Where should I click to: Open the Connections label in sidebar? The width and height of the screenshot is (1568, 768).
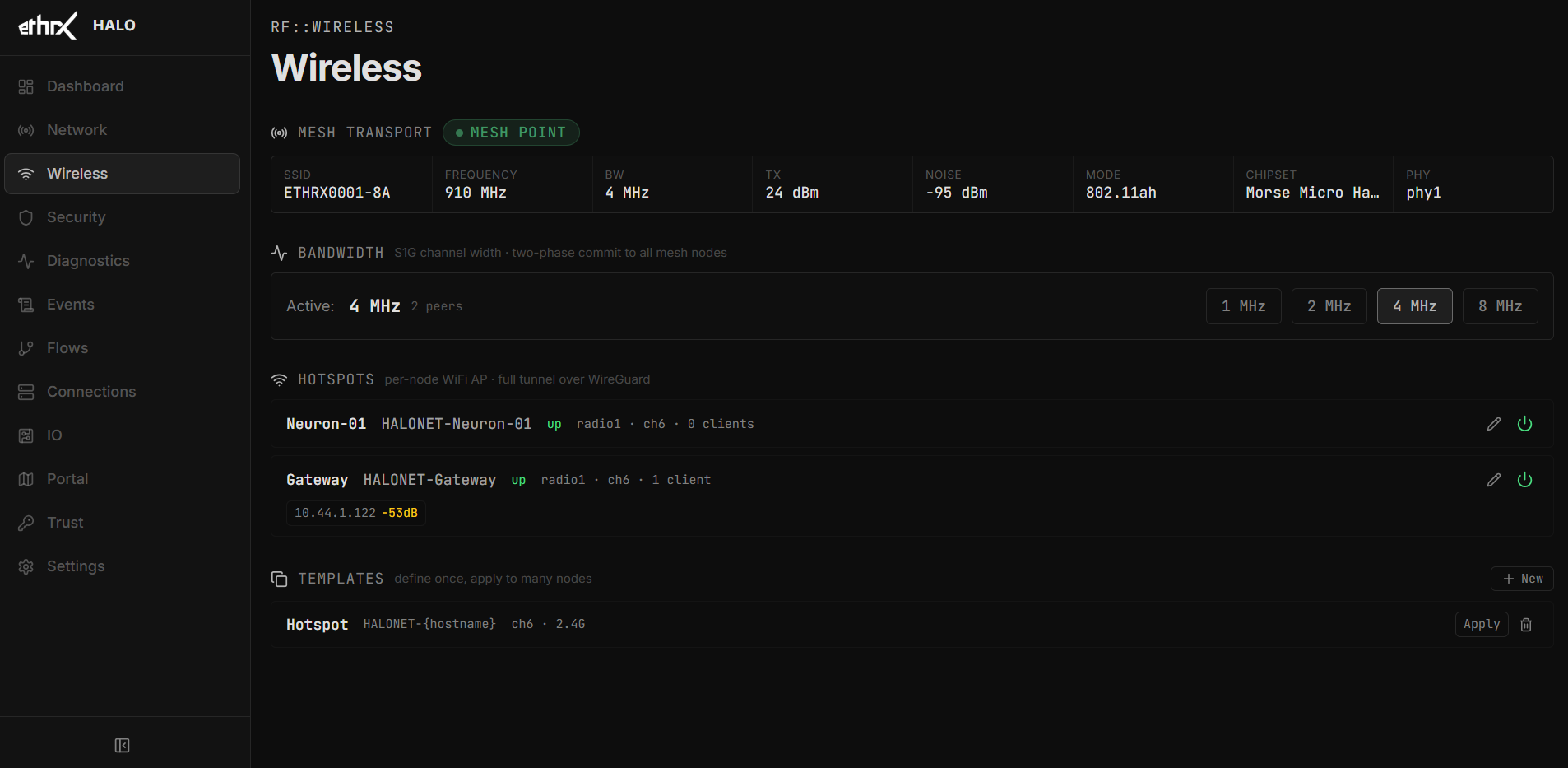(91, 392)
